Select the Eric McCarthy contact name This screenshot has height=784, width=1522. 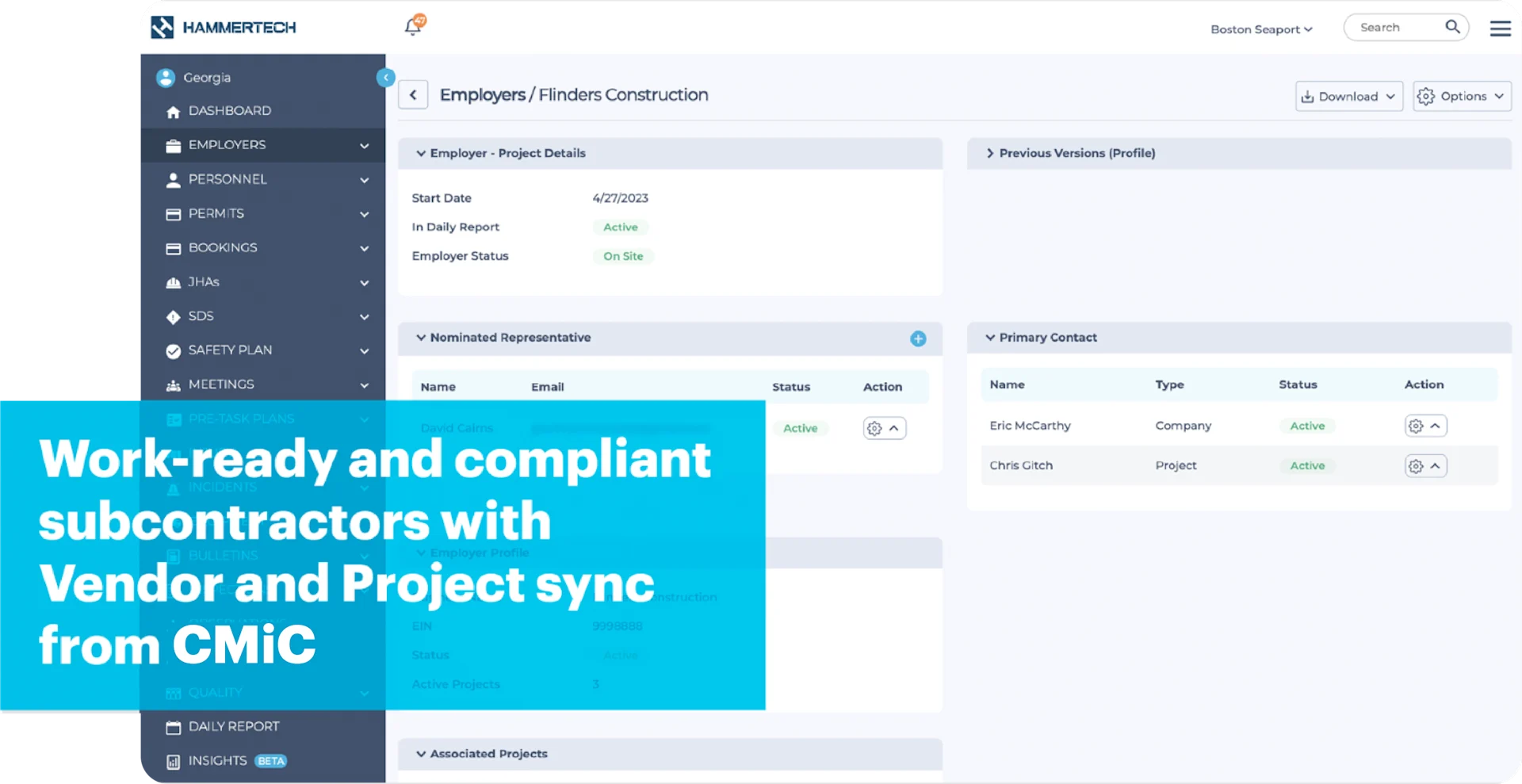click(x=1030, y=426)
